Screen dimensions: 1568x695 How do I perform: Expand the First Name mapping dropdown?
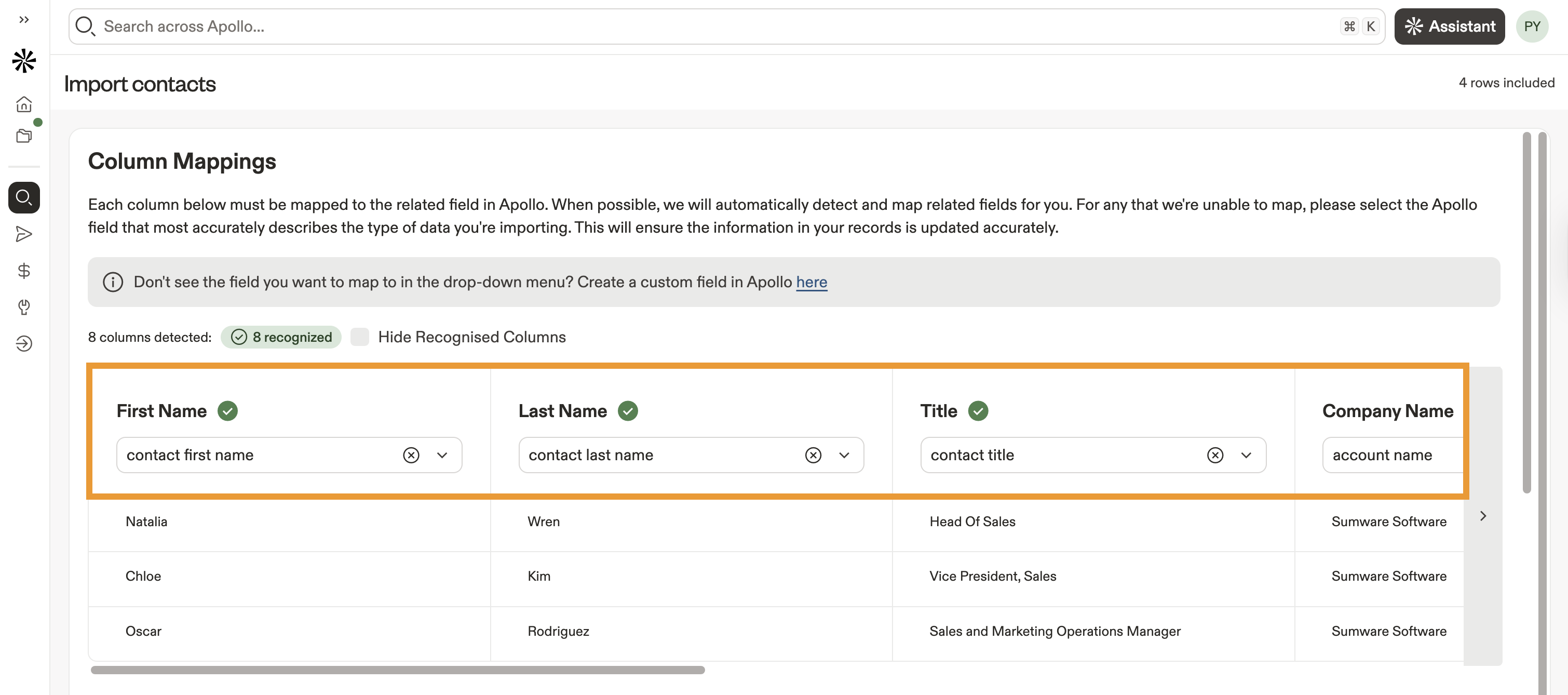click(442, 455)
